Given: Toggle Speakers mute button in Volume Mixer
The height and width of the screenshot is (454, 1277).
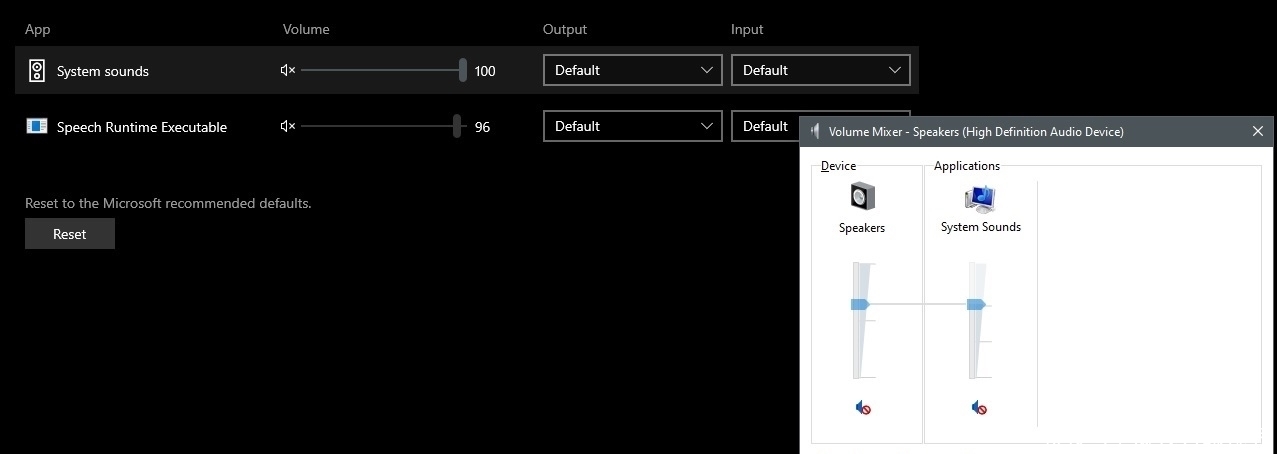Looking at the screenshot, I should (863, 407).
